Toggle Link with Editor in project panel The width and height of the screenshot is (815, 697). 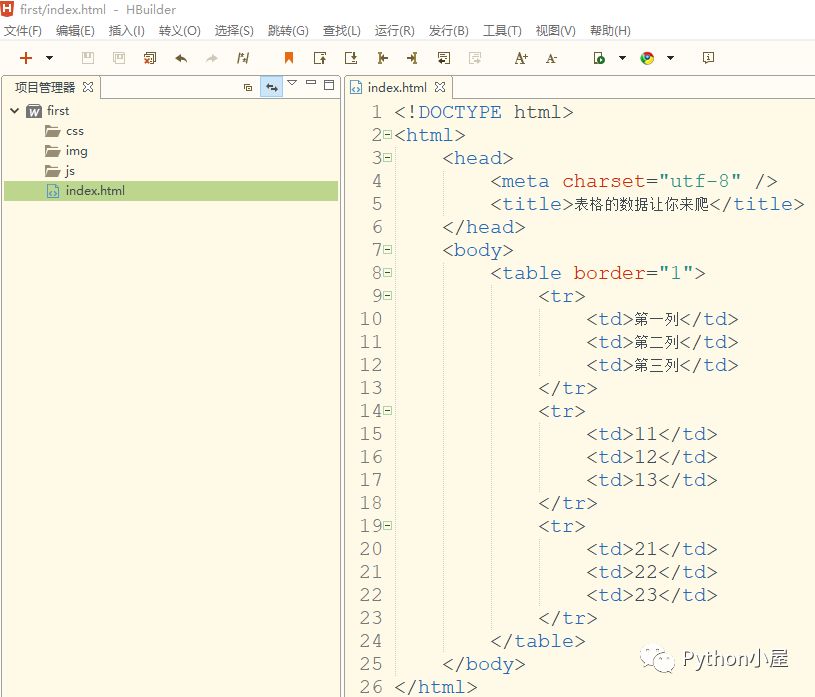tap(271, 87)
